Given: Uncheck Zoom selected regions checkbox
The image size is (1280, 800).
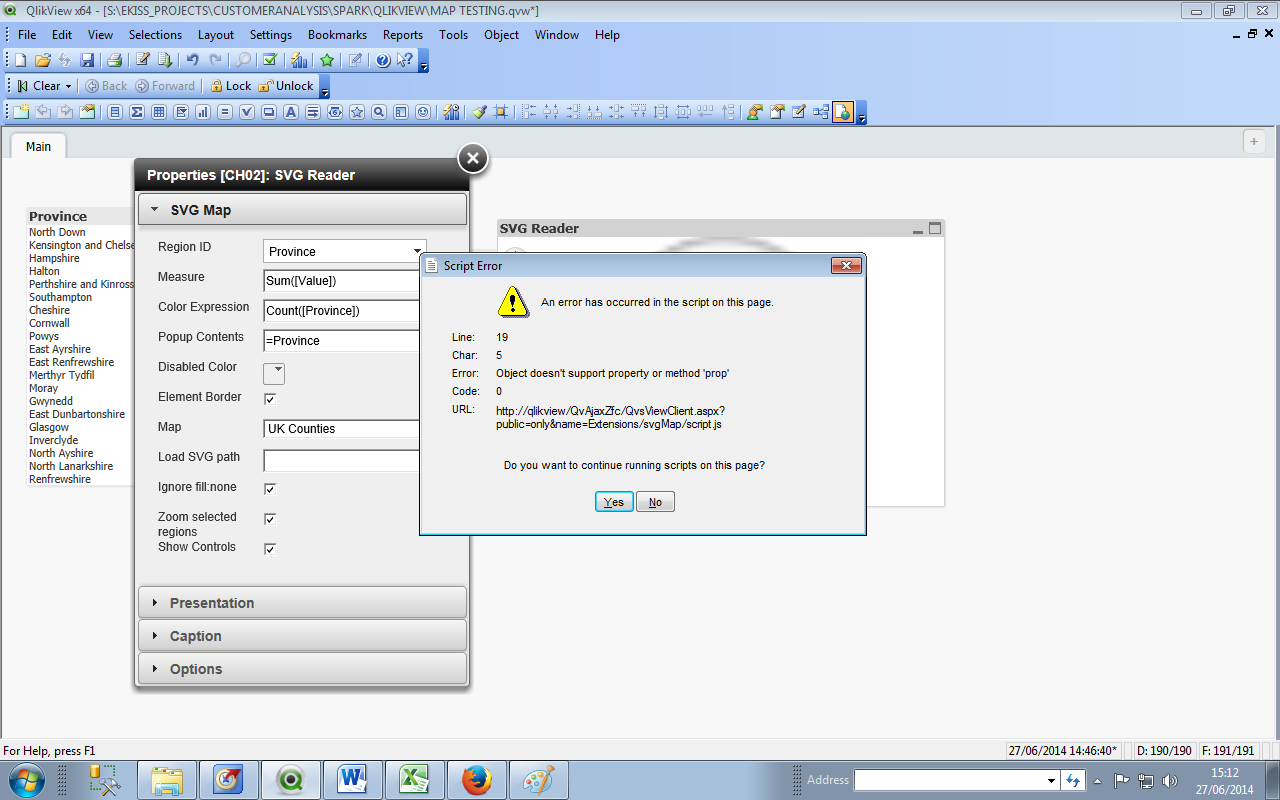Looking at the screenshot, I should coord(269,519).
